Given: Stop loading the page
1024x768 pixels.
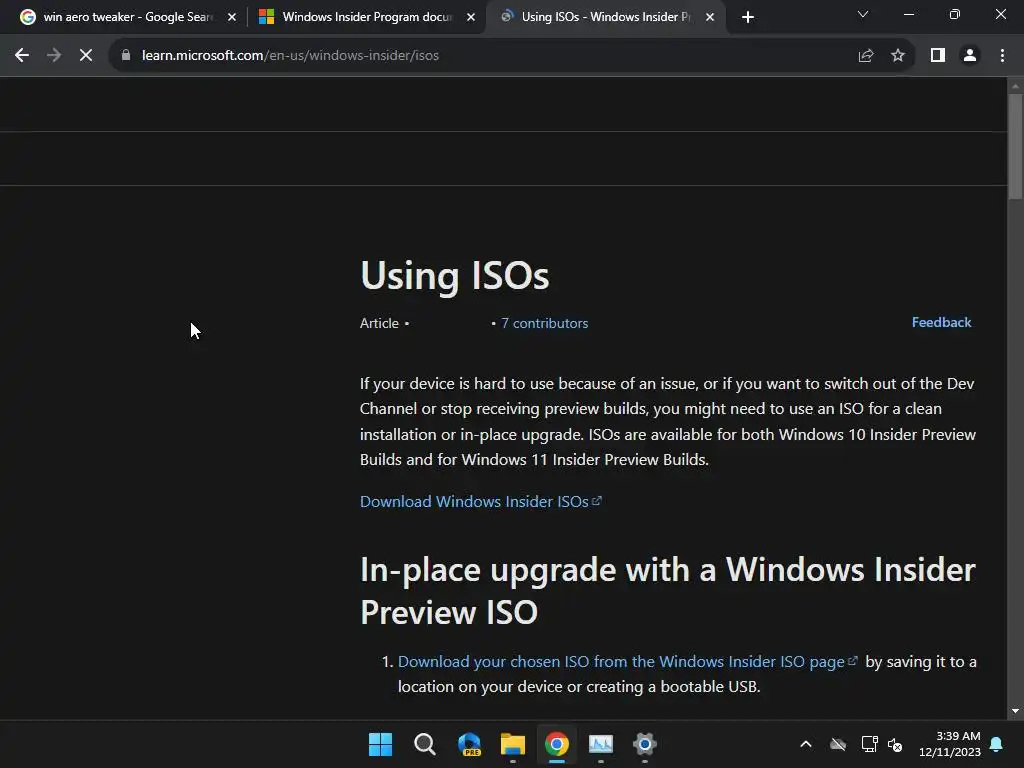Looking at the screenshot, I should pyautogui.click(x=86, y=56).
